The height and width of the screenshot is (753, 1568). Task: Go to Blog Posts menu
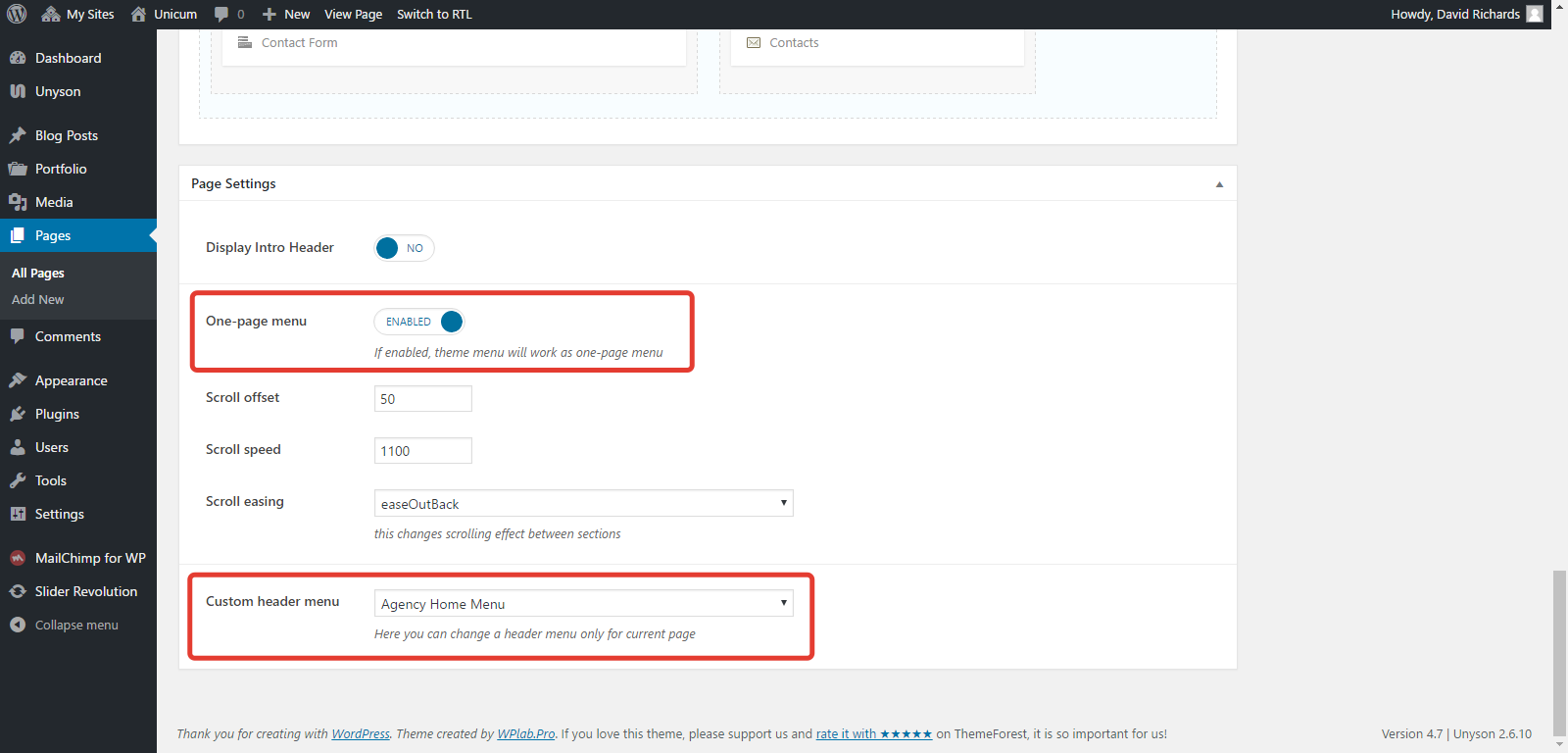point(78,135)
